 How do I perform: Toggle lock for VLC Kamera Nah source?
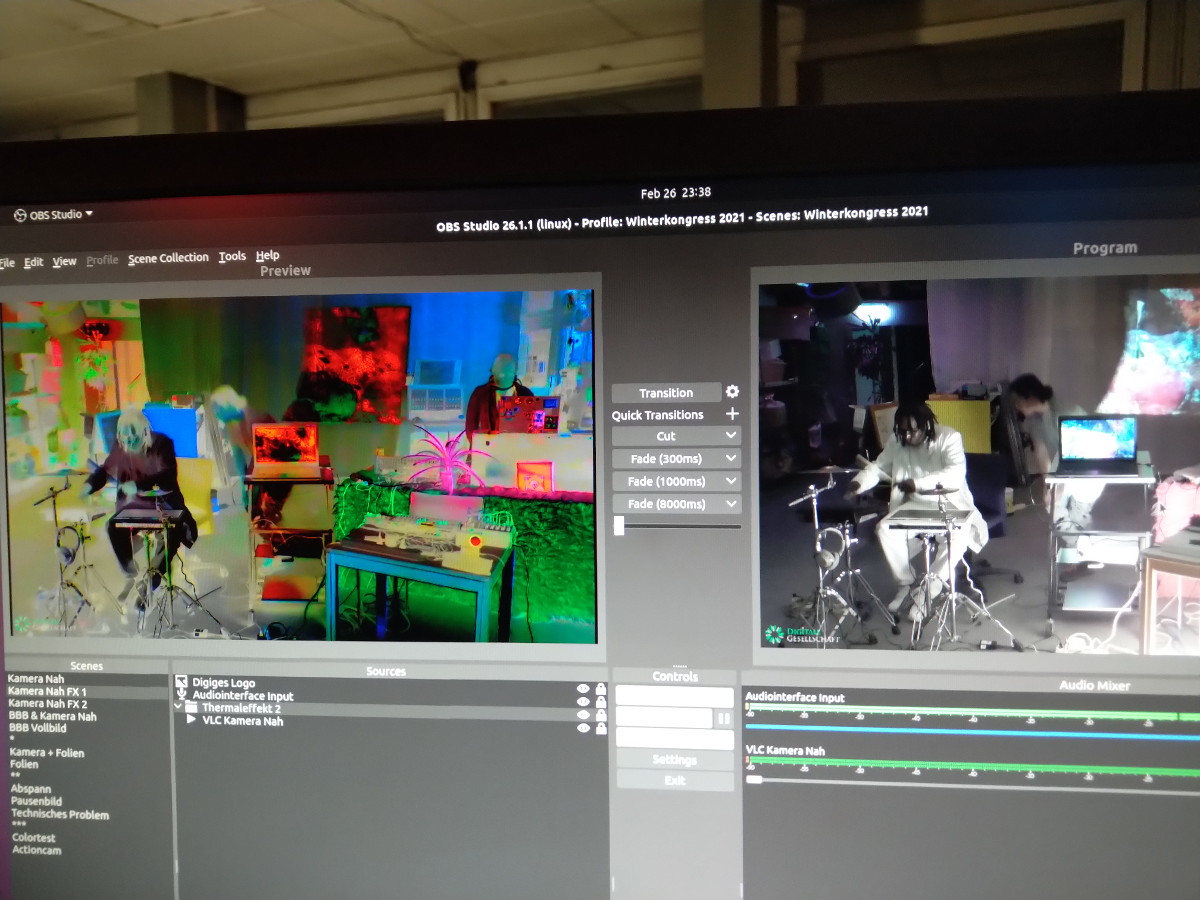click(600, 728)
